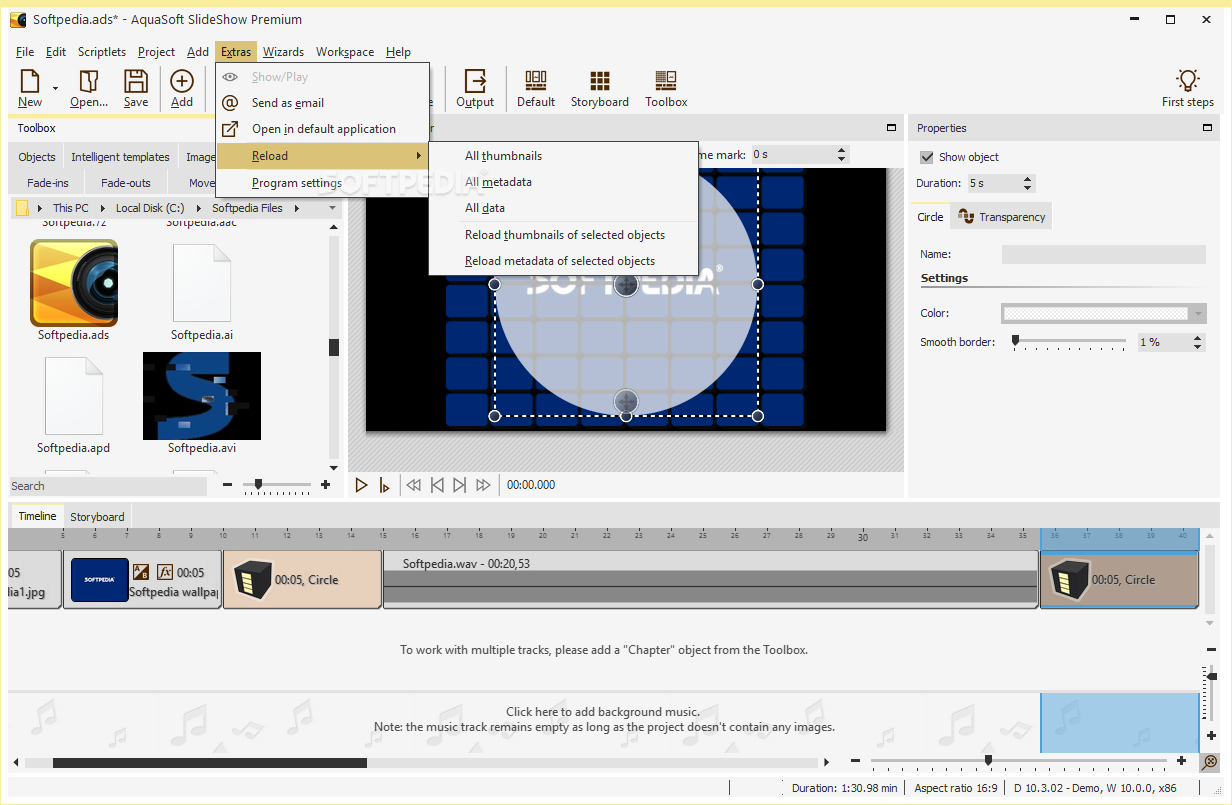1232x805 pixels.
Task: Choose Reload thumbnails of selected objects
Action: (x=563, y=235)
